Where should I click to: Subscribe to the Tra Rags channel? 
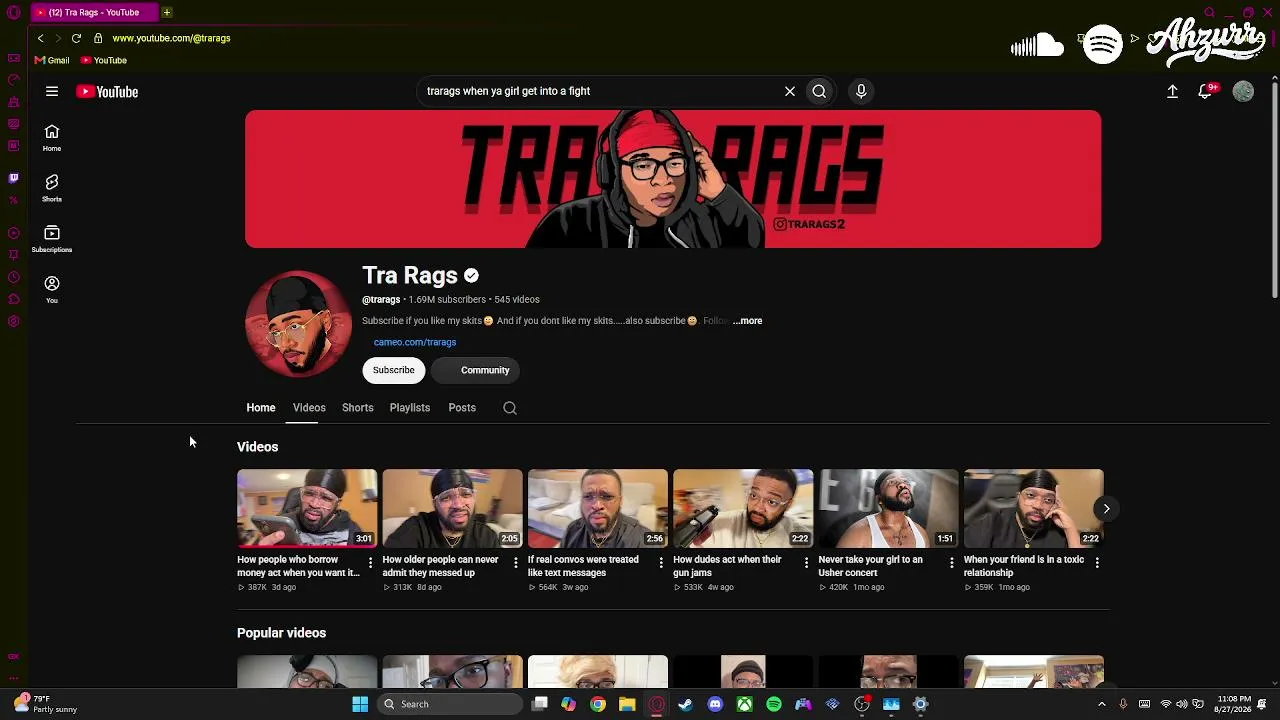[394, 370]
